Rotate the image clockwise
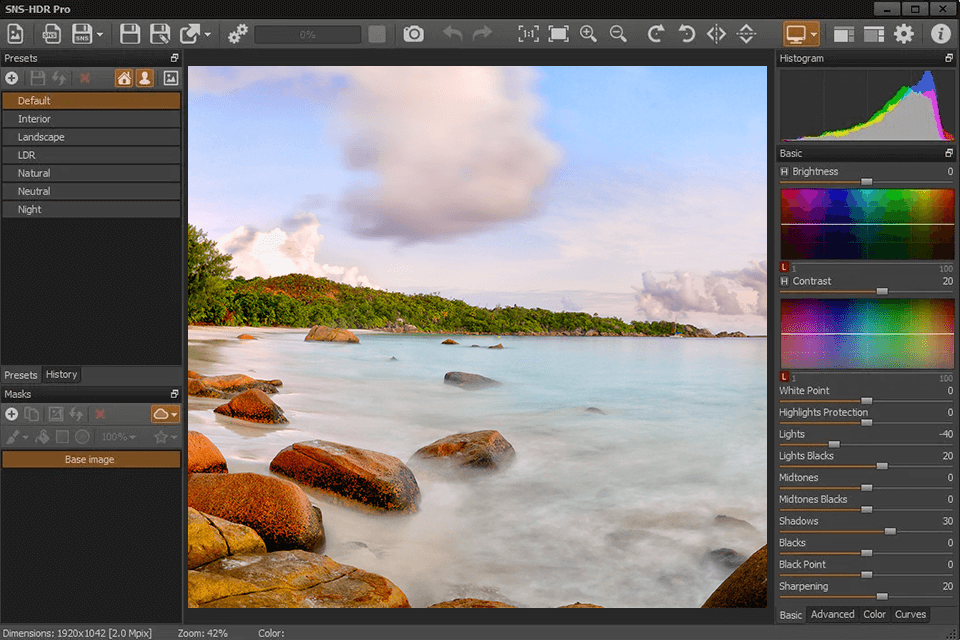960x640 pixels. coord(655,34)
